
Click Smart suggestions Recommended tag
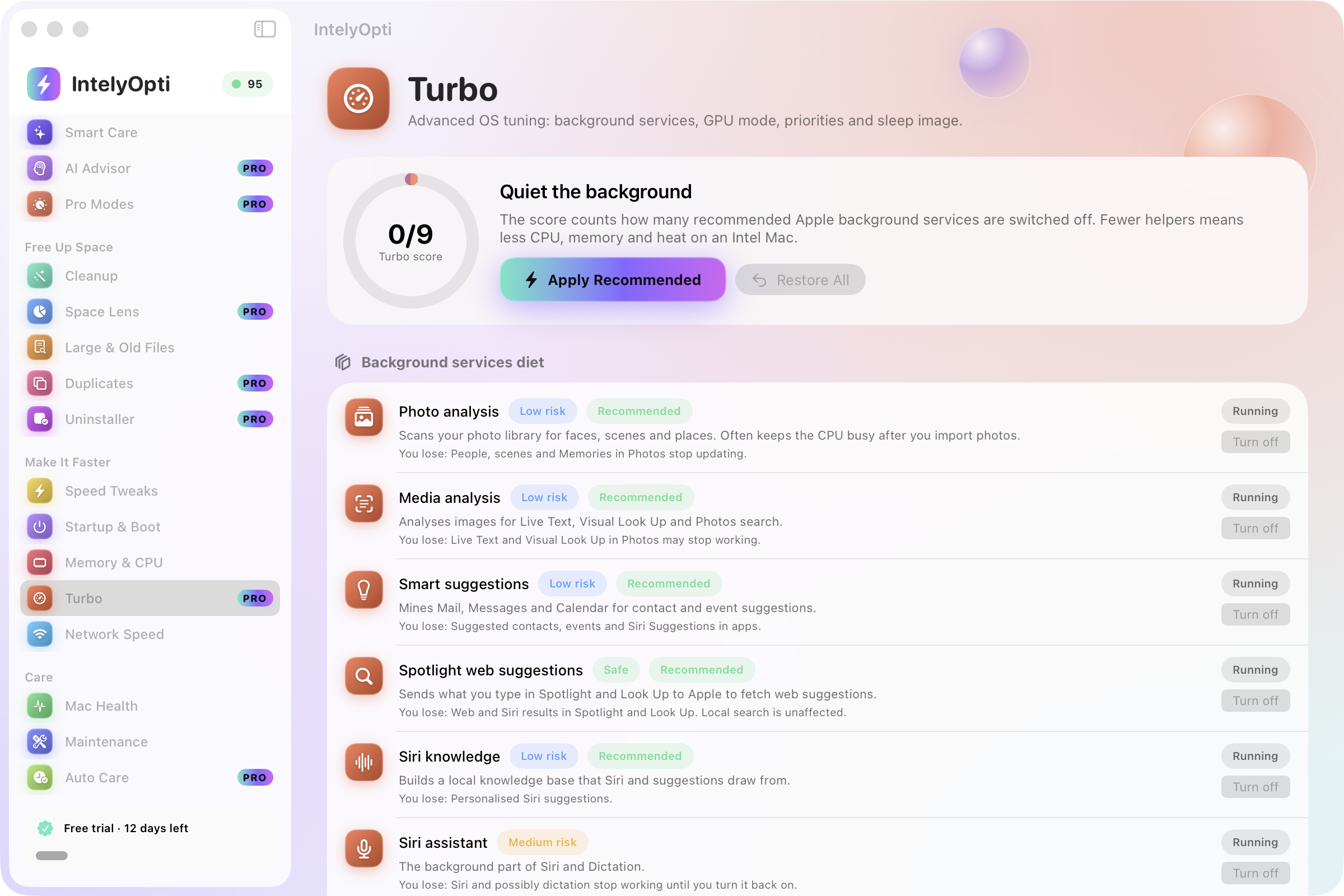pyautogui.click(x=669, y=584)
